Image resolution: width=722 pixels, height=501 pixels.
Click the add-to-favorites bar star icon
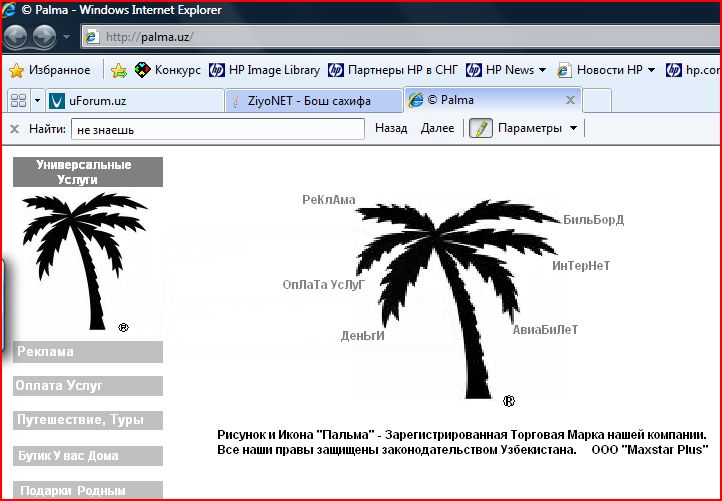[x=119, y=70]
